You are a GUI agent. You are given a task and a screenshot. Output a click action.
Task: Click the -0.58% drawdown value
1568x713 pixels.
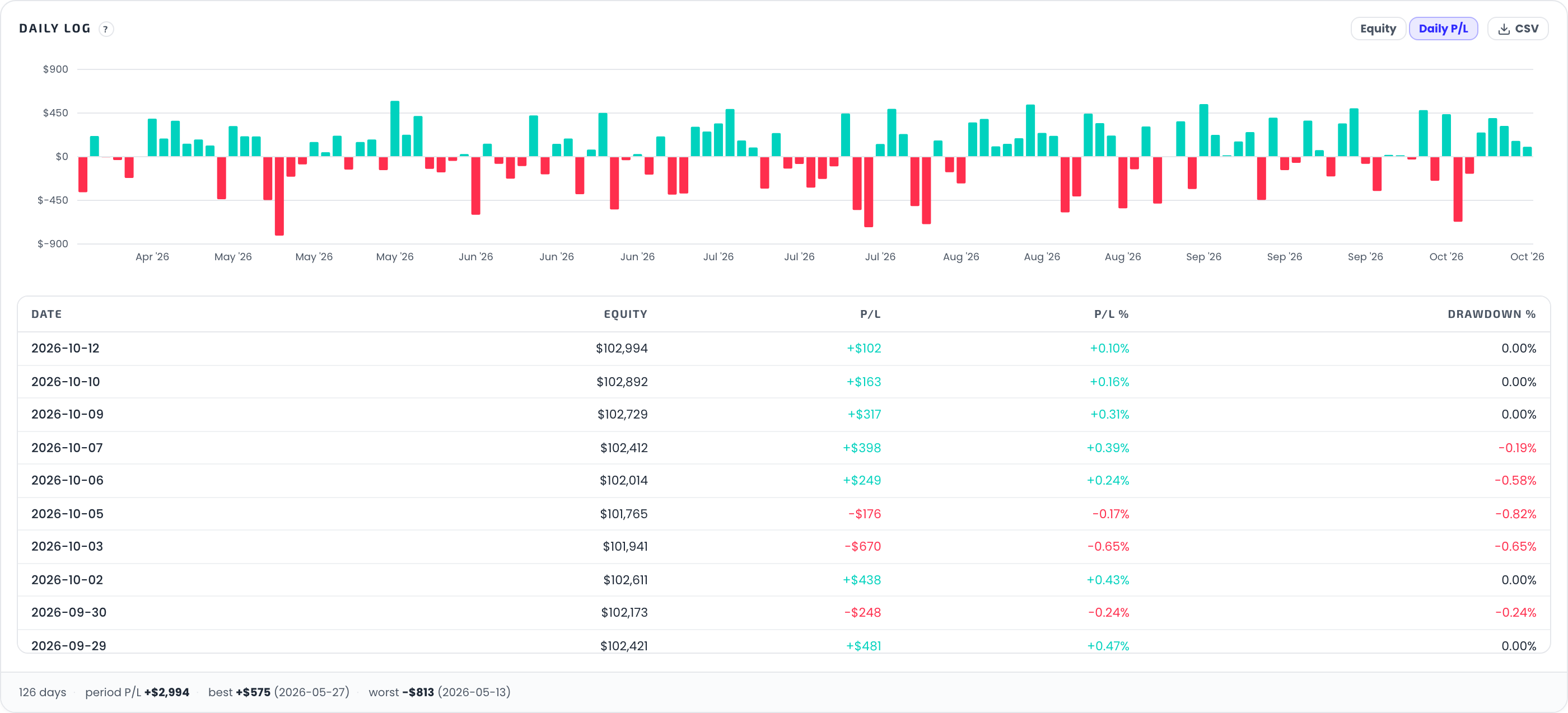coord(1515,481)
